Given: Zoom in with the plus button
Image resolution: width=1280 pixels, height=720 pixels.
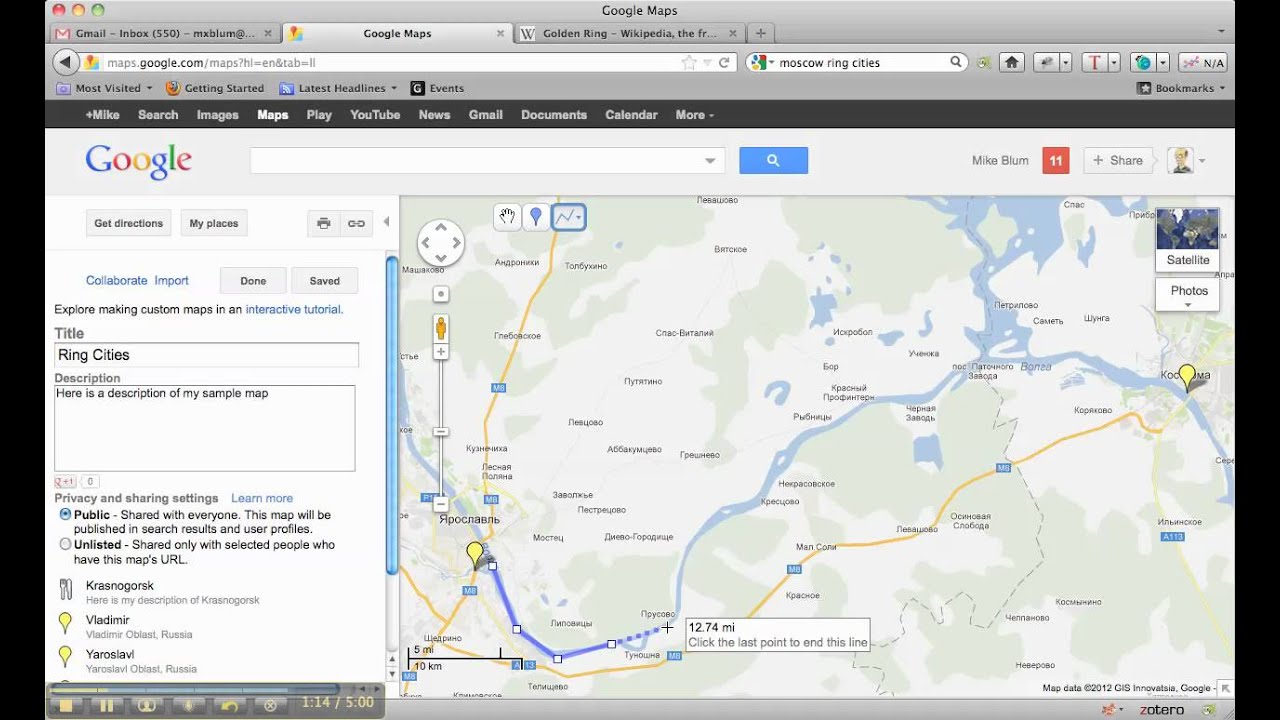Looking at the screenshot, I should click(x=441, y=352).
